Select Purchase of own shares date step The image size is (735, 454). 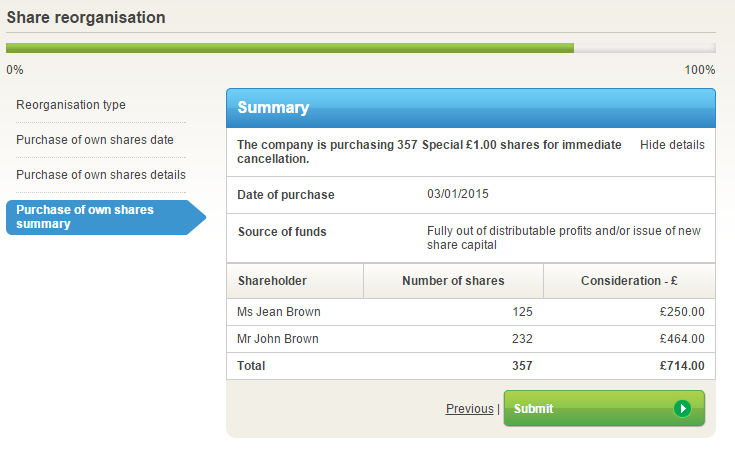95,140
